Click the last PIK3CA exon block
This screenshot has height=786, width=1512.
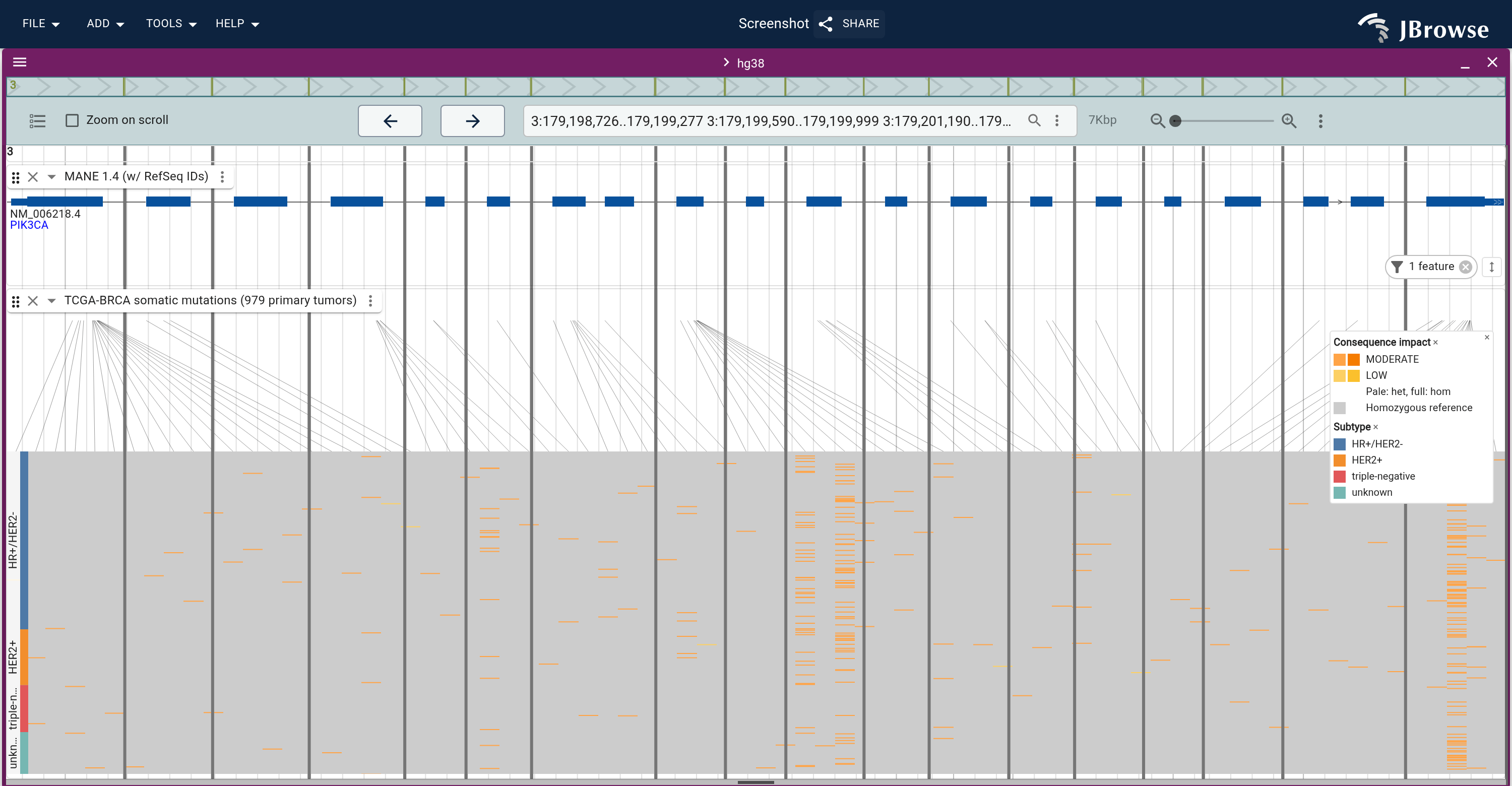click(x=1464, y=202)
